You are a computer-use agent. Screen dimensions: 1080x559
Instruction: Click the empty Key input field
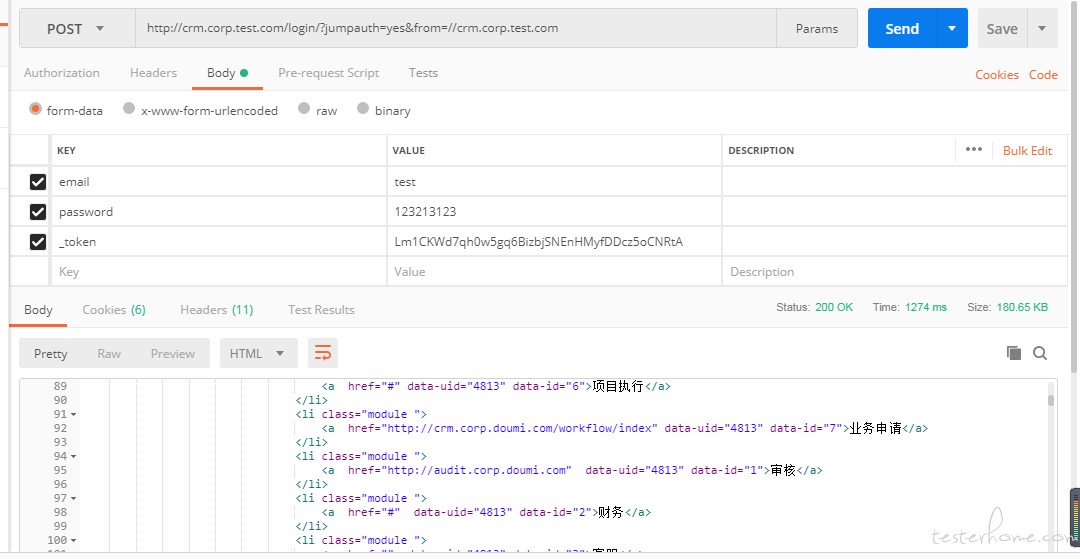pos(219,272)
